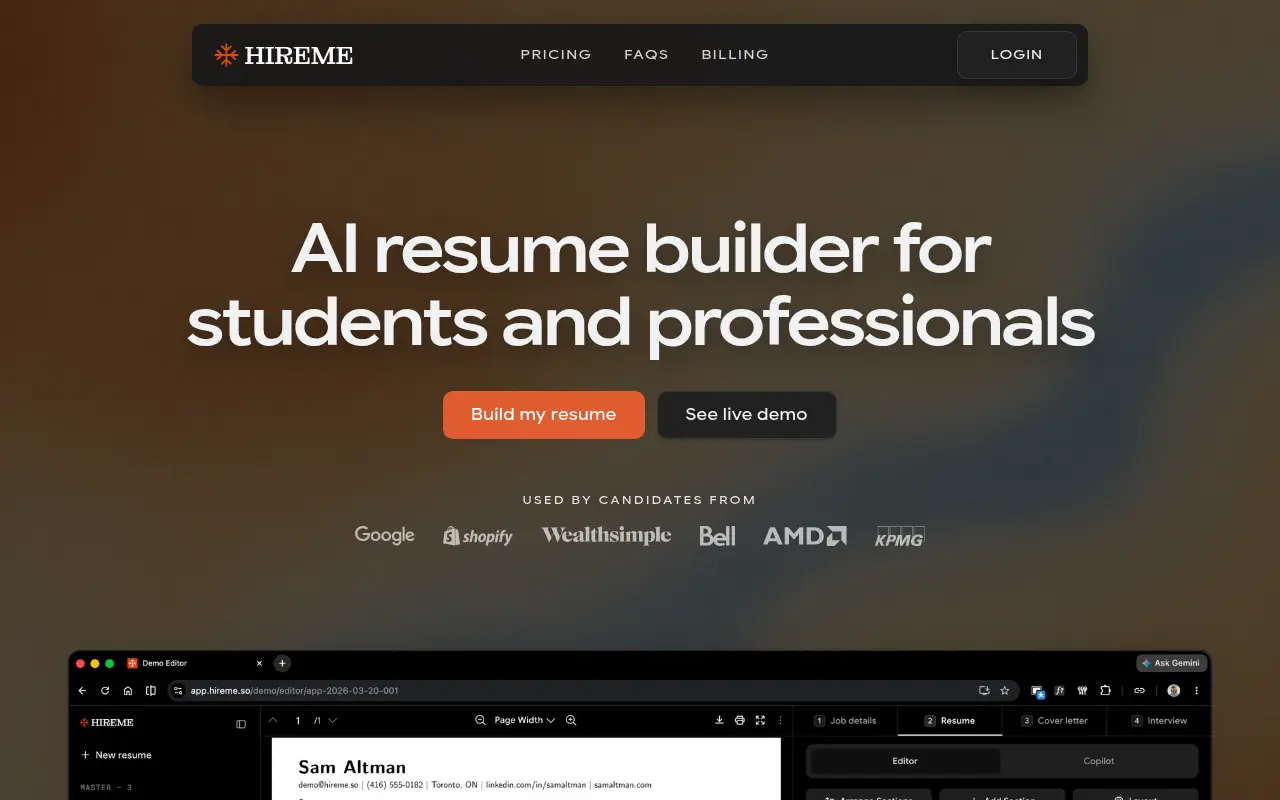
Task: Zoom out of the resume preview
Action: [x=480, y=720]
